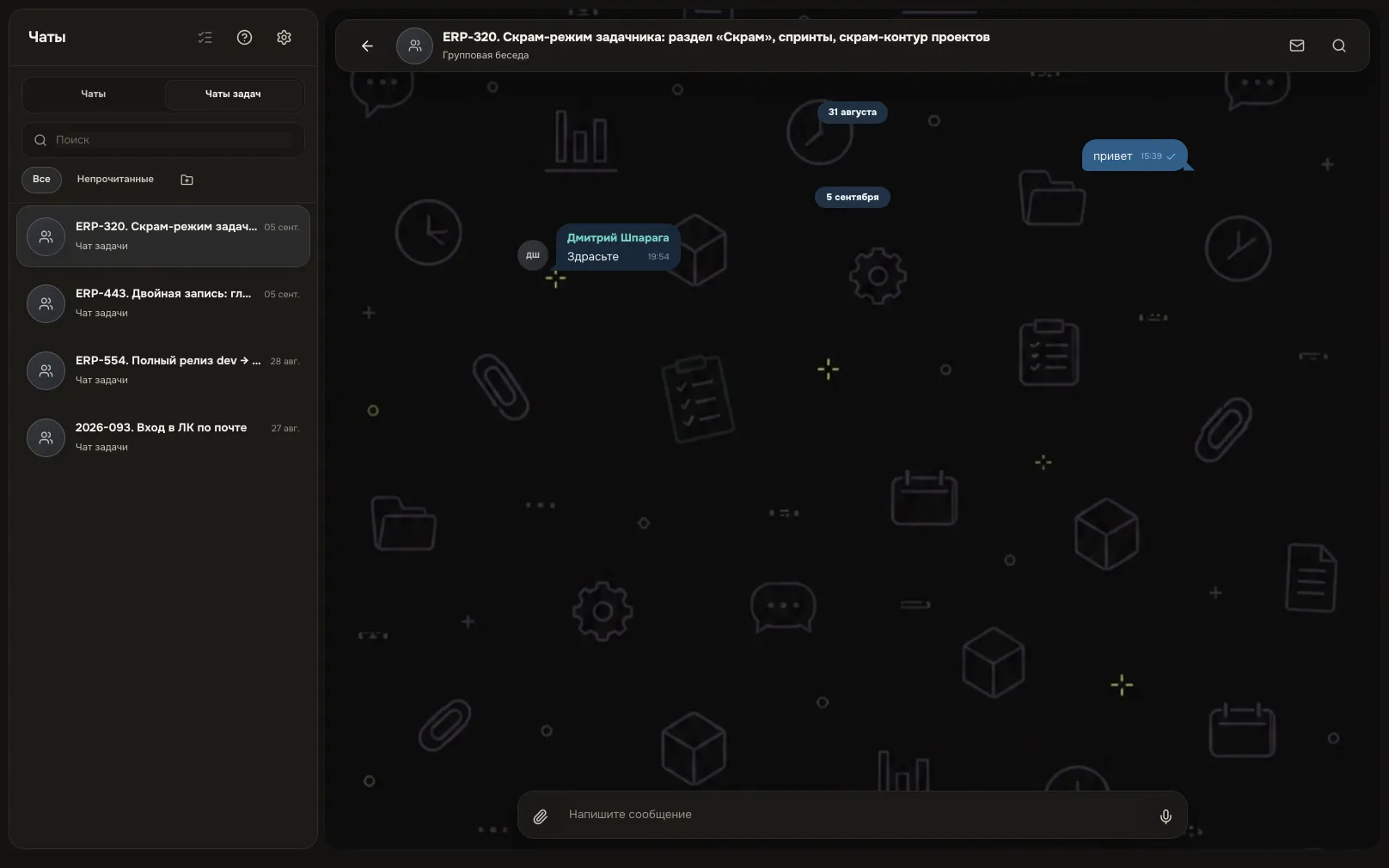Open the help question-mark icon
The image size is (1389, 868).
point(244,37)
